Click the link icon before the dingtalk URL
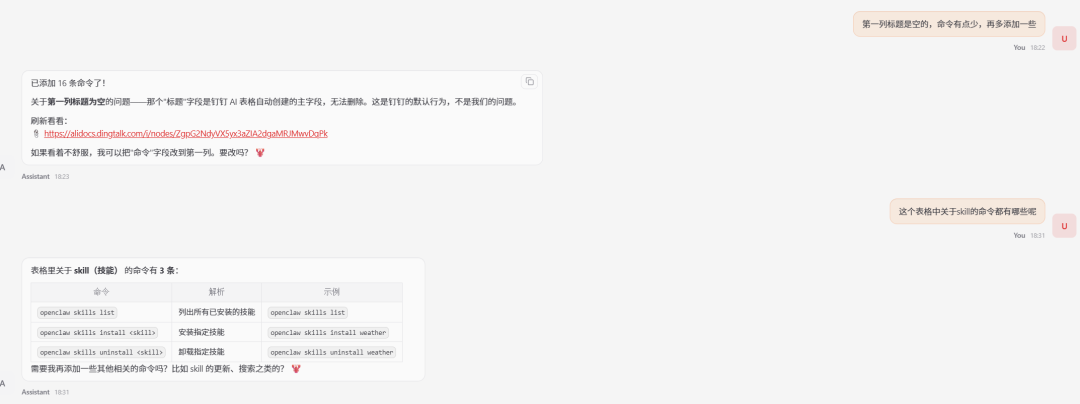1080x404 pixels. [x=37, y=134]
